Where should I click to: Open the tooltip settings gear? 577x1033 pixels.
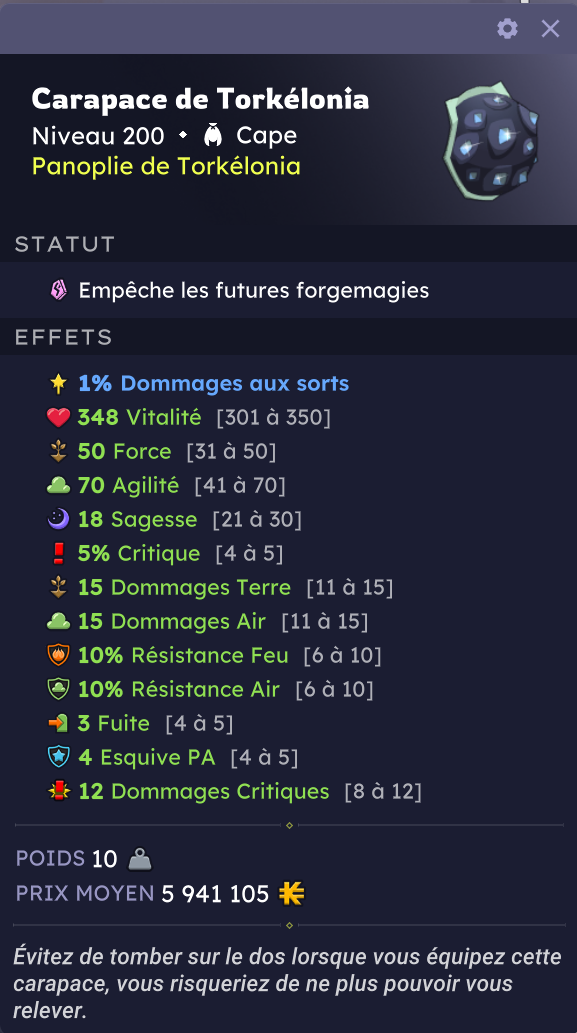click(507, 28)
